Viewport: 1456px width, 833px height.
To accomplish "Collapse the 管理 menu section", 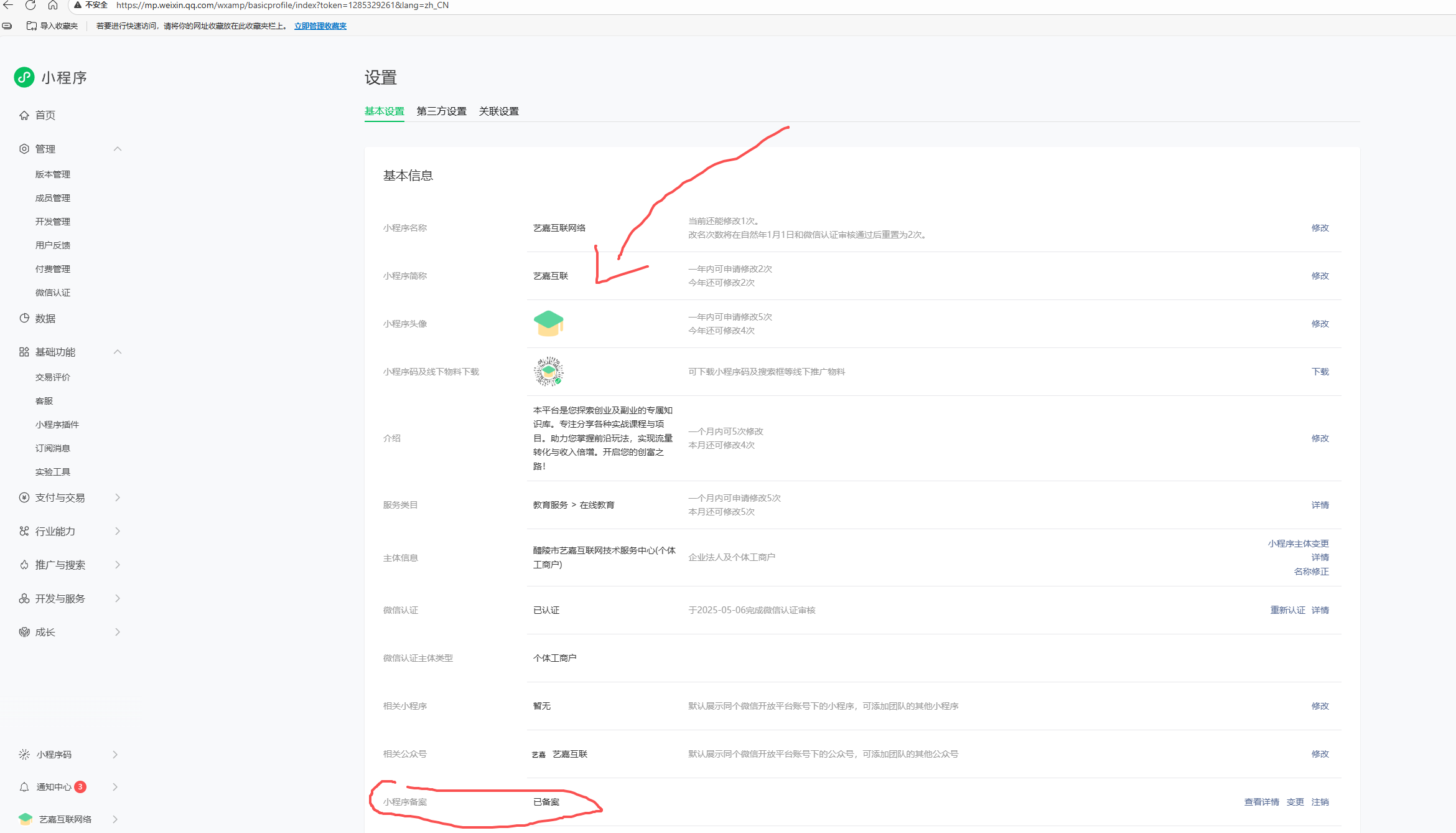I will tap(118, 149).
